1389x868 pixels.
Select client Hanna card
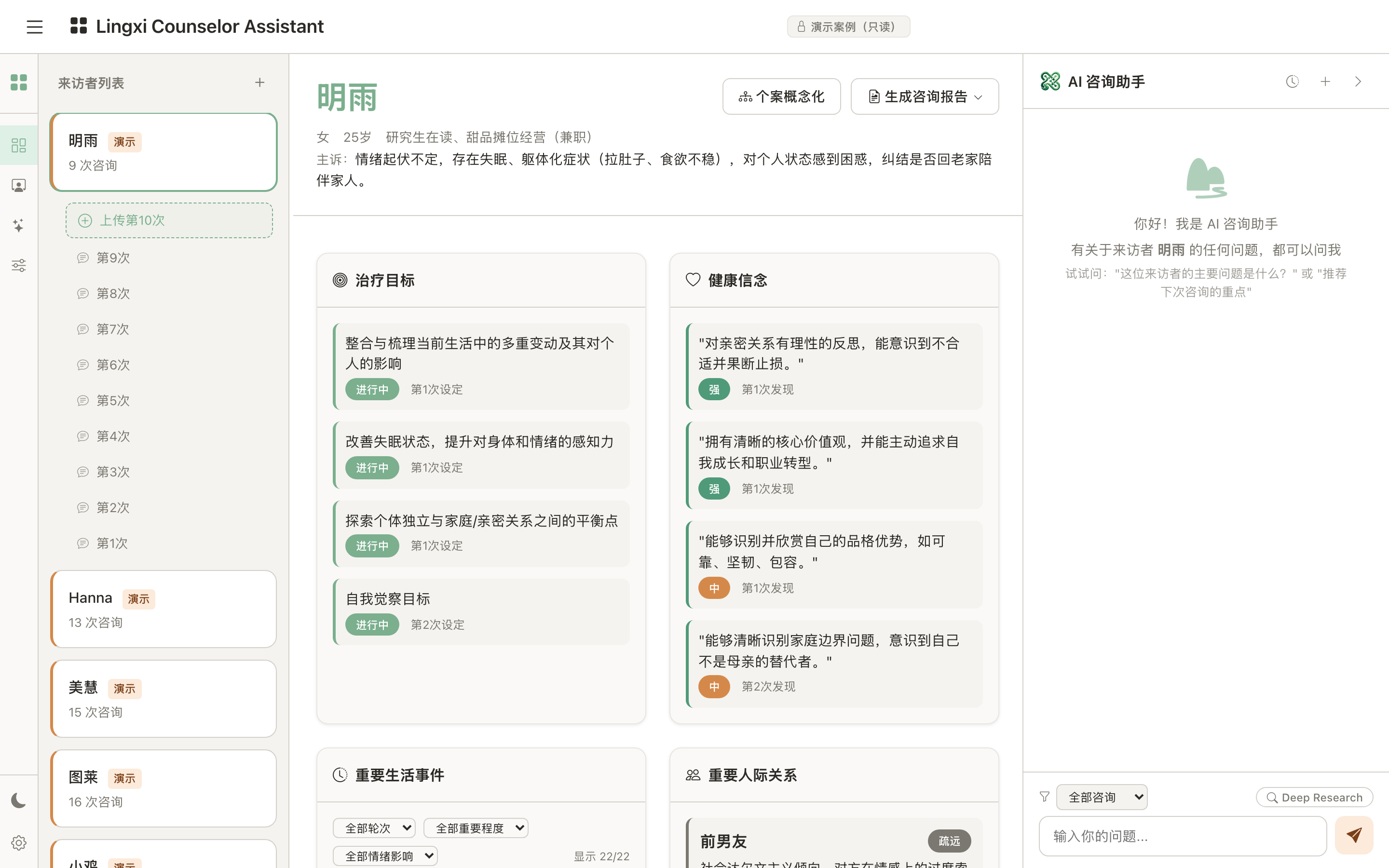(x=163, y=609)
